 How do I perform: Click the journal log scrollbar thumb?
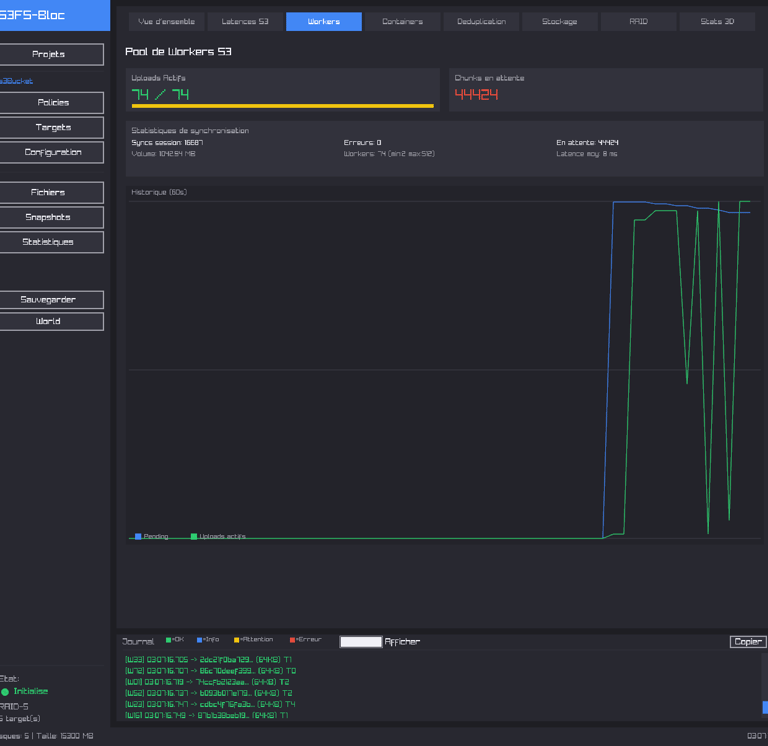tap(765, 707)
